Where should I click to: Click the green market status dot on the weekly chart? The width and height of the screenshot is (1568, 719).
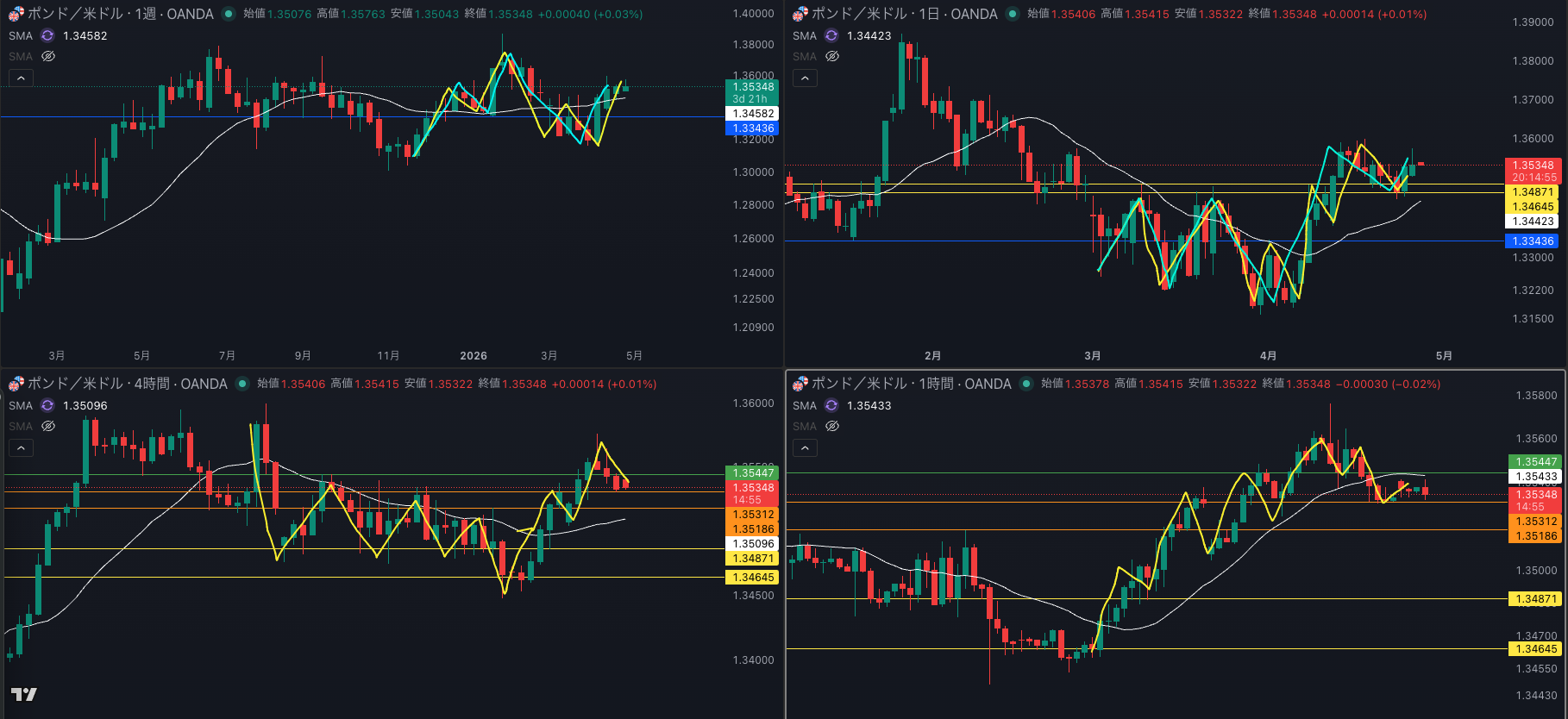(229, 14)
